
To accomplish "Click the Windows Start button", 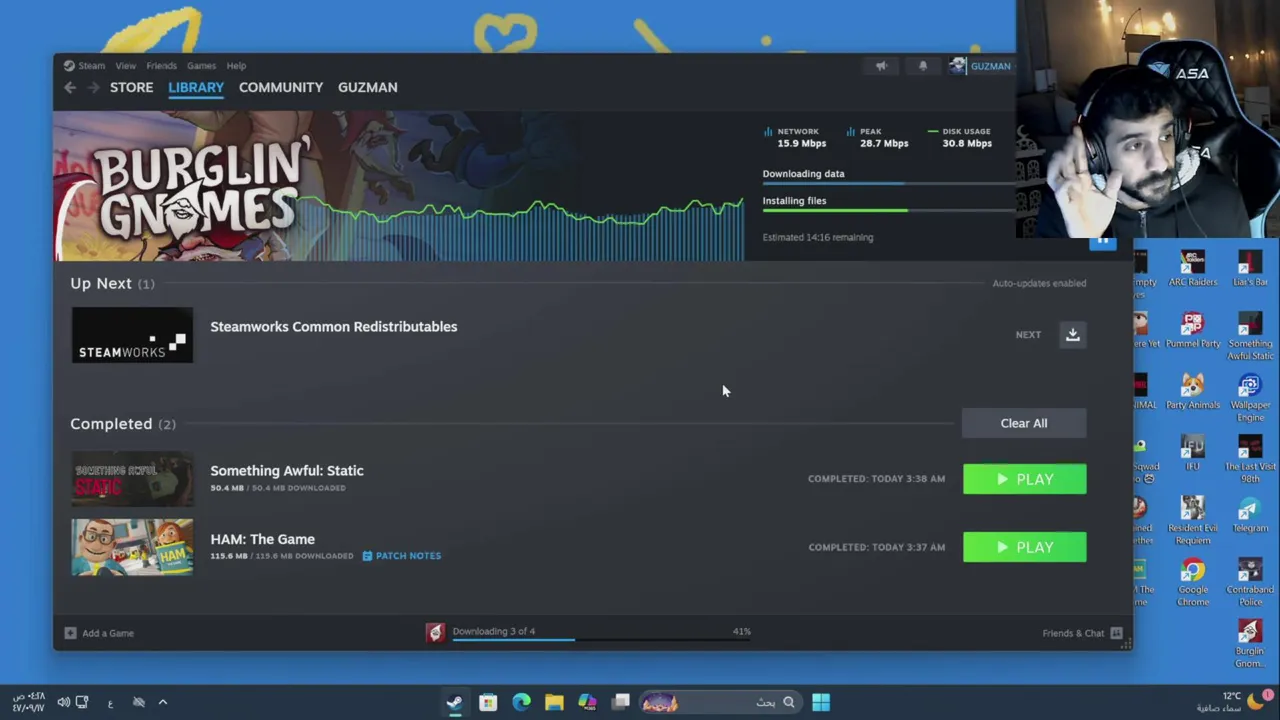I will point(821,702).
